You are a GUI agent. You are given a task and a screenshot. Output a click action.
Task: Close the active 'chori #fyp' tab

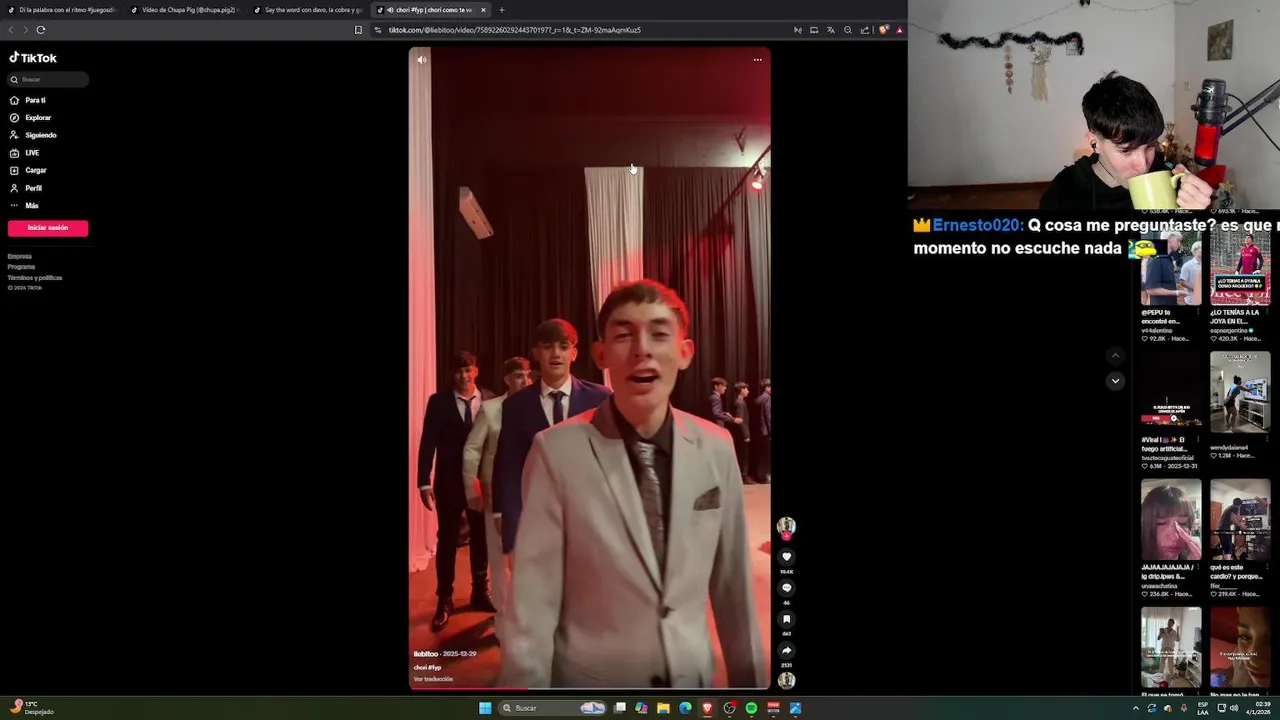[483, 10]
